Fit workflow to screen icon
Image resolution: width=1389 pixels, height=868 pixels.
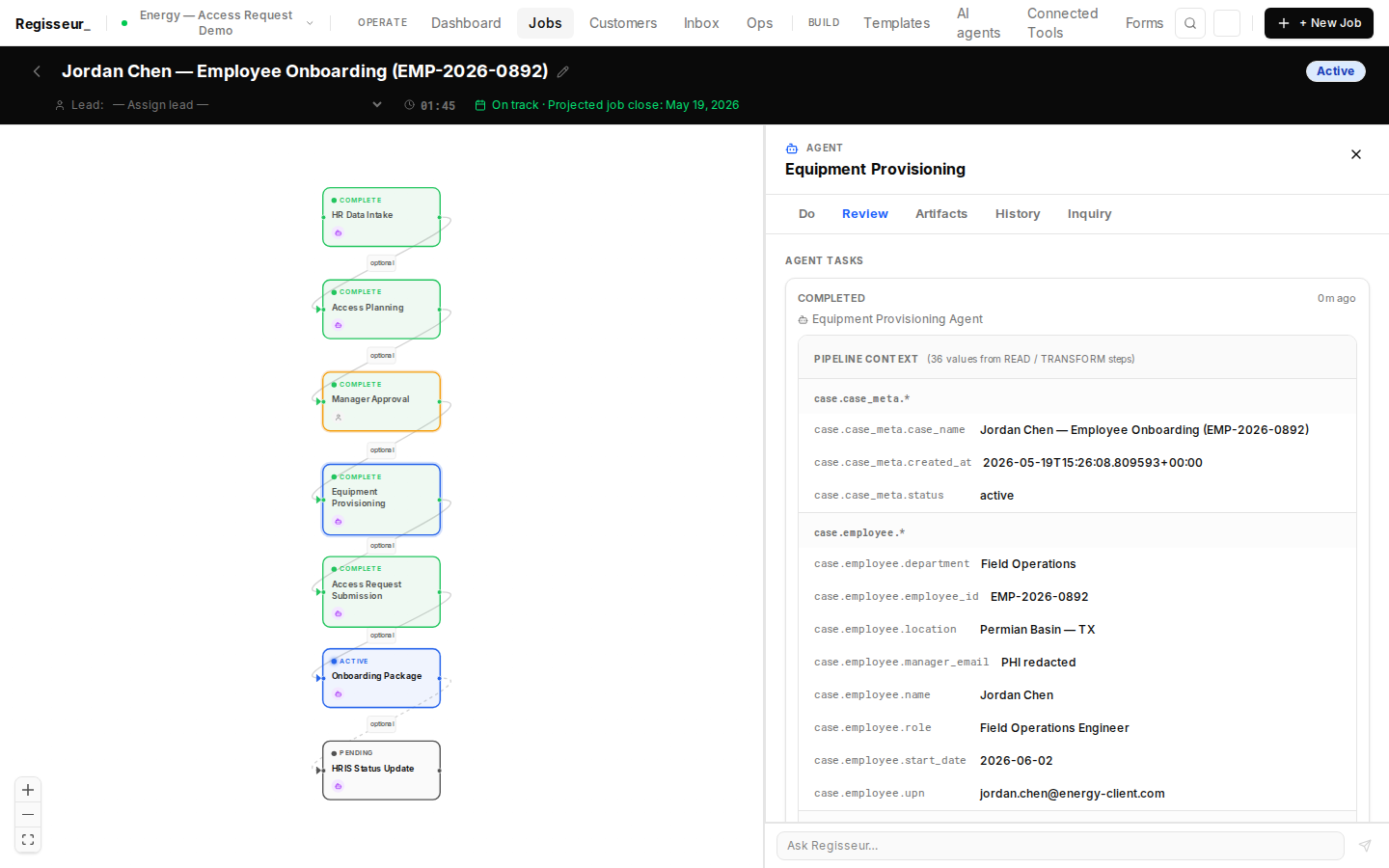[28, 840]
